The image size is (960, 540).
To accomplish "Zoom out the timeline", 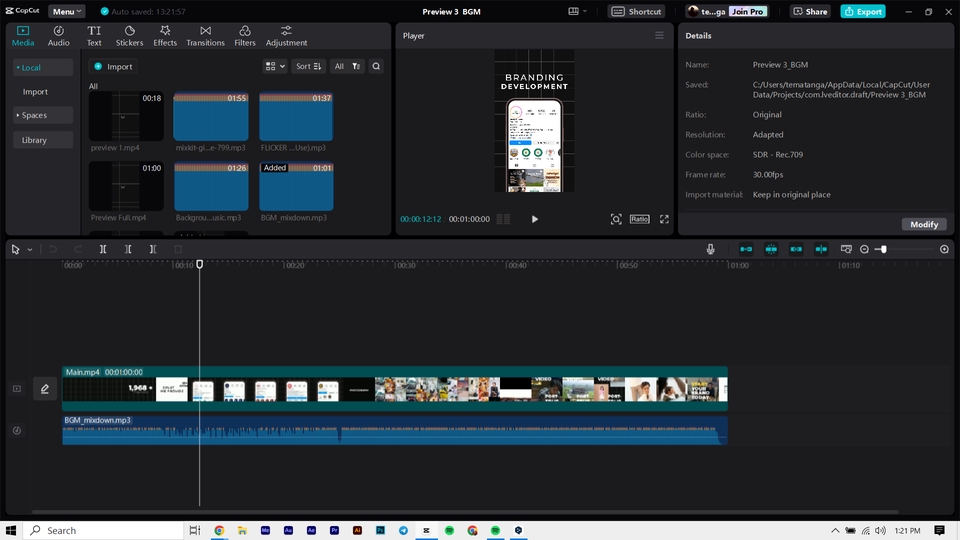I will tap(864, 249).
